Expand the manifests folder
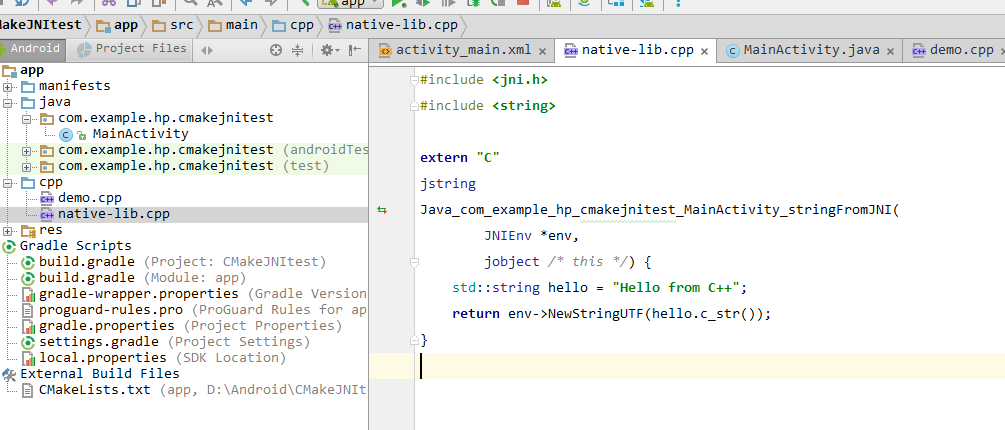The image size is (1005, 430). pos(8,87)
